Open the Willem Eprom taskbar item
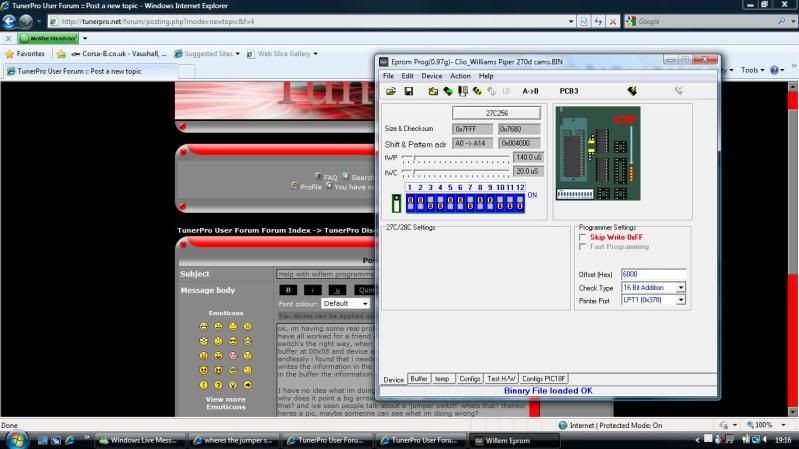Viewport: 799px width, 449px height. pos(515,440)
